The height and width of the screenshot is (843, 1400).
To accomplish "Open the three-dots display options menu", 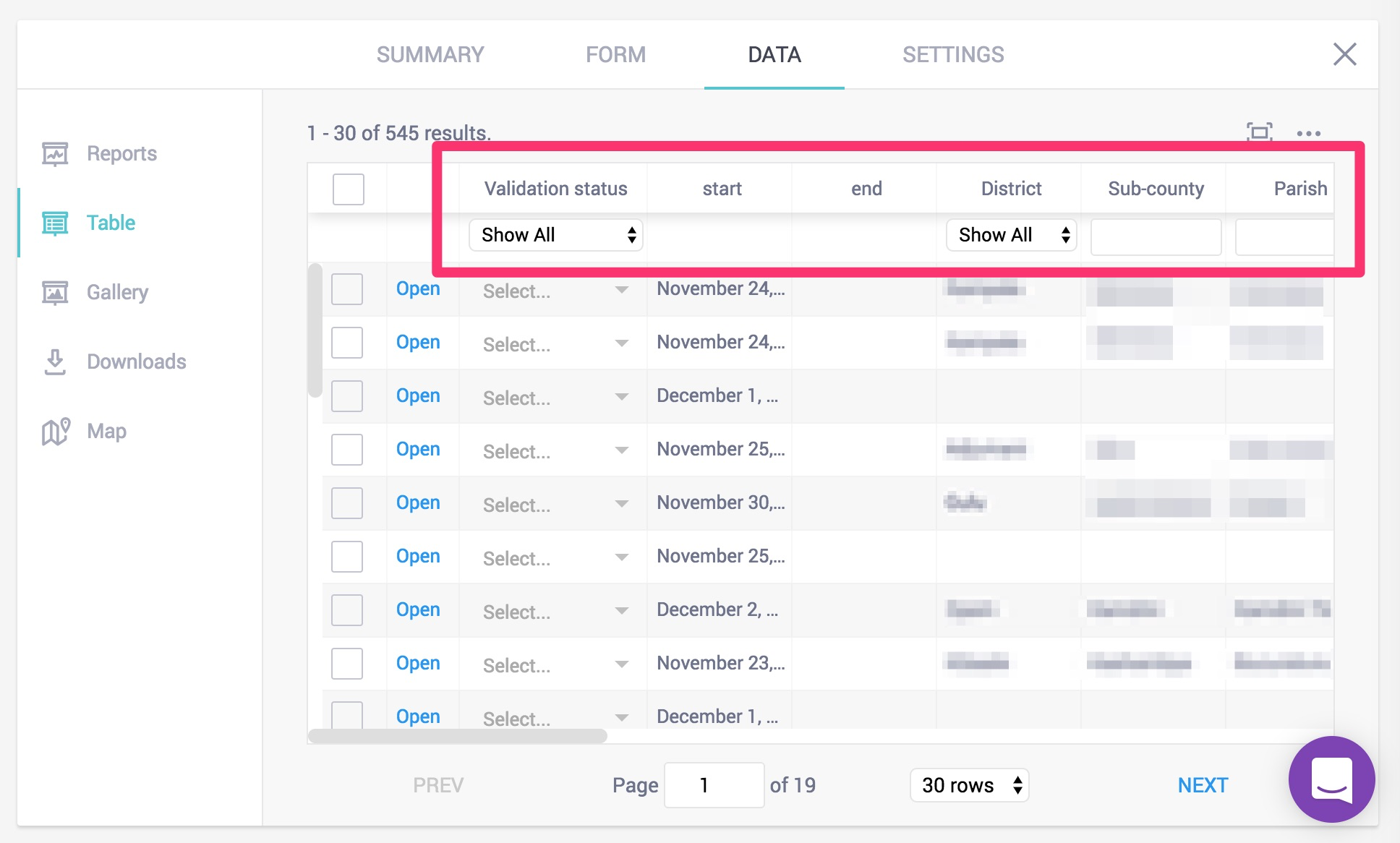I will (1308, 134).
